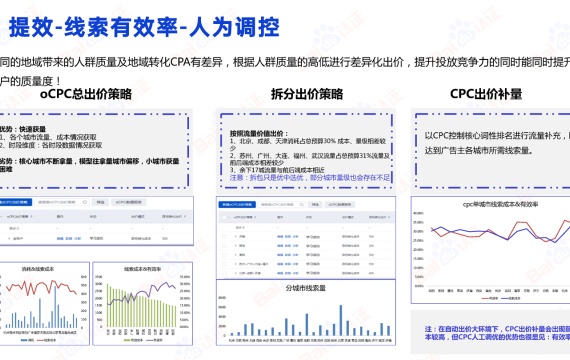Click the 诊断 link in the 苏州+广州+大连+福州 row

[296, 264]
